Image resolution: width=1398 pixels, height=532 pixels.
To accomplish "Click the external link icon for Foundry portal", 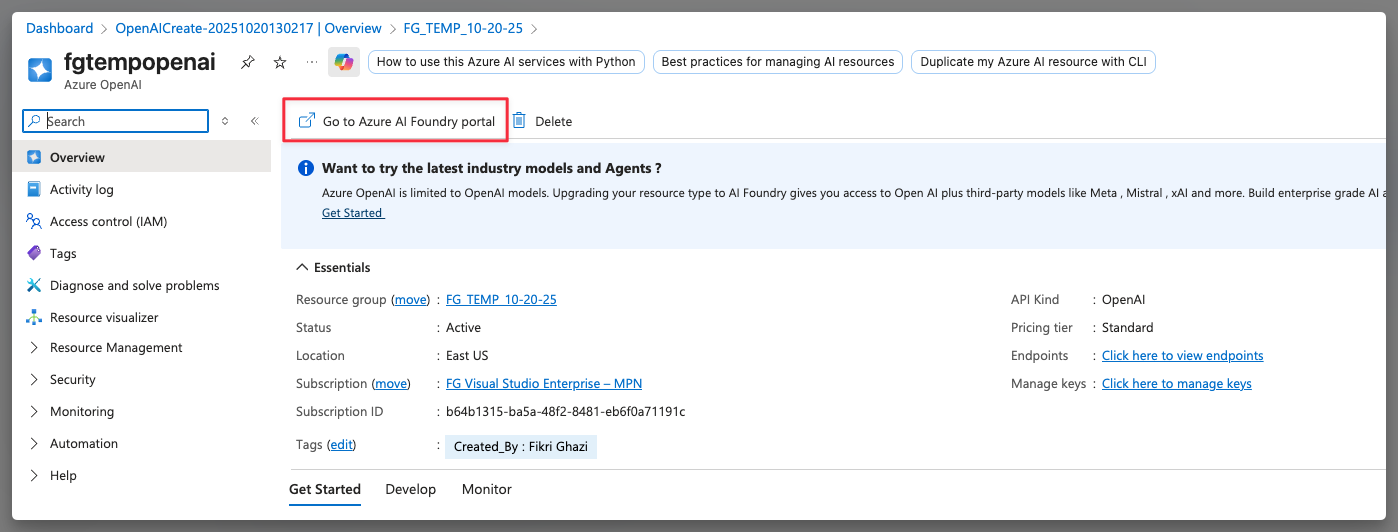I will (307, 121).
